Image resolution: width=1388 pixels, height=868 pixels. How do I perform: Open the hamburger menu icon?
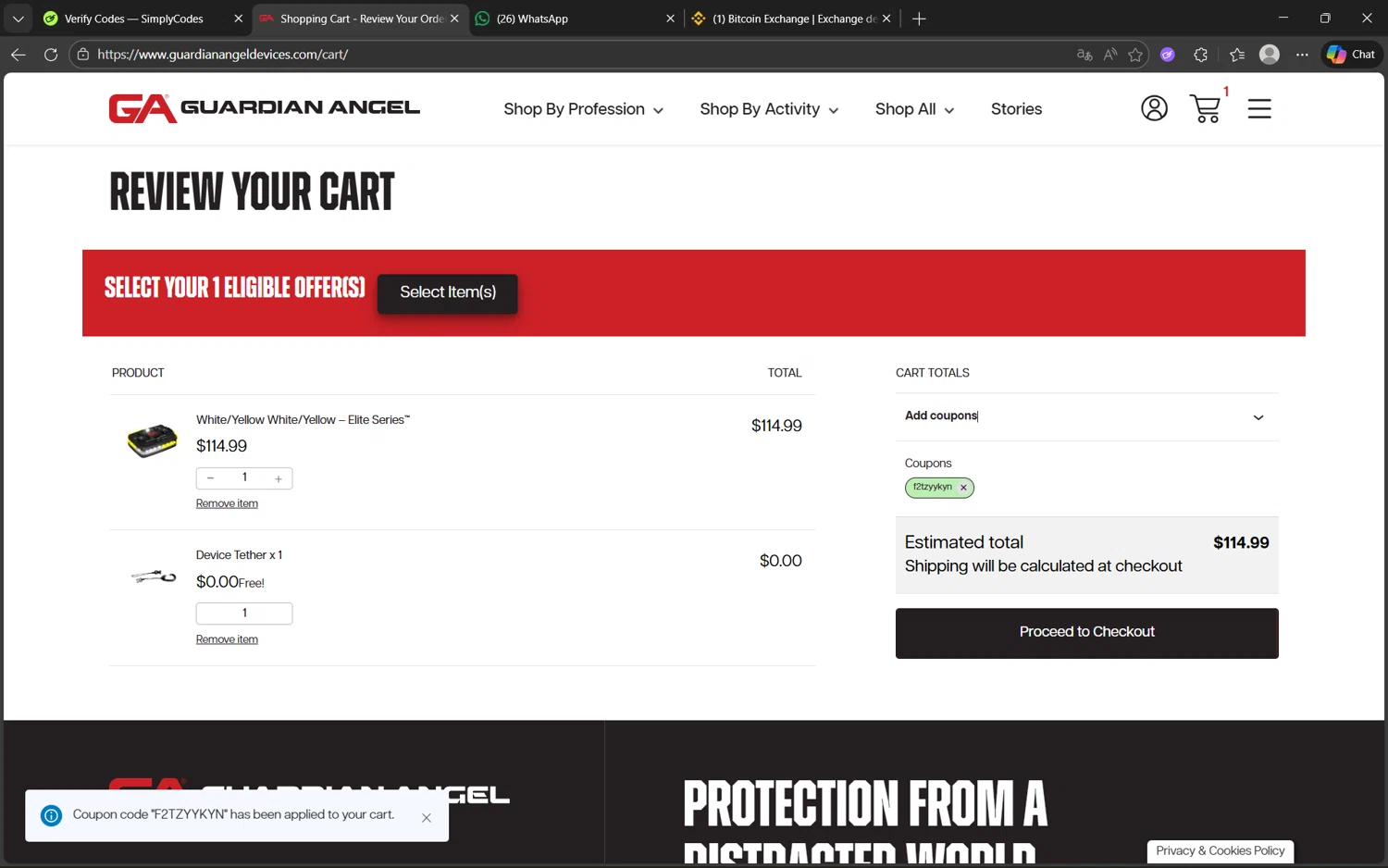1259,108
